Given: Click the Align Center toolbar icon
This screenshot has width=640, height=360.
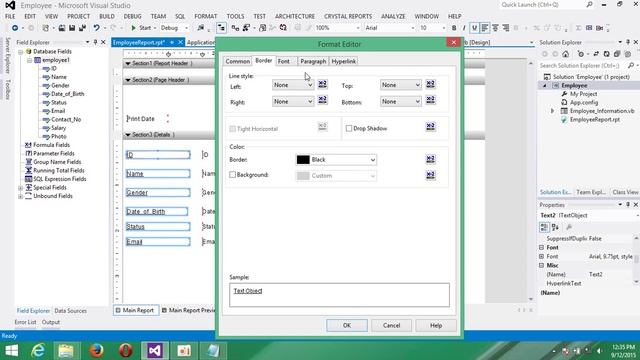Looking at the screenshot, I should pyautogui.click(x=495, y=28).
